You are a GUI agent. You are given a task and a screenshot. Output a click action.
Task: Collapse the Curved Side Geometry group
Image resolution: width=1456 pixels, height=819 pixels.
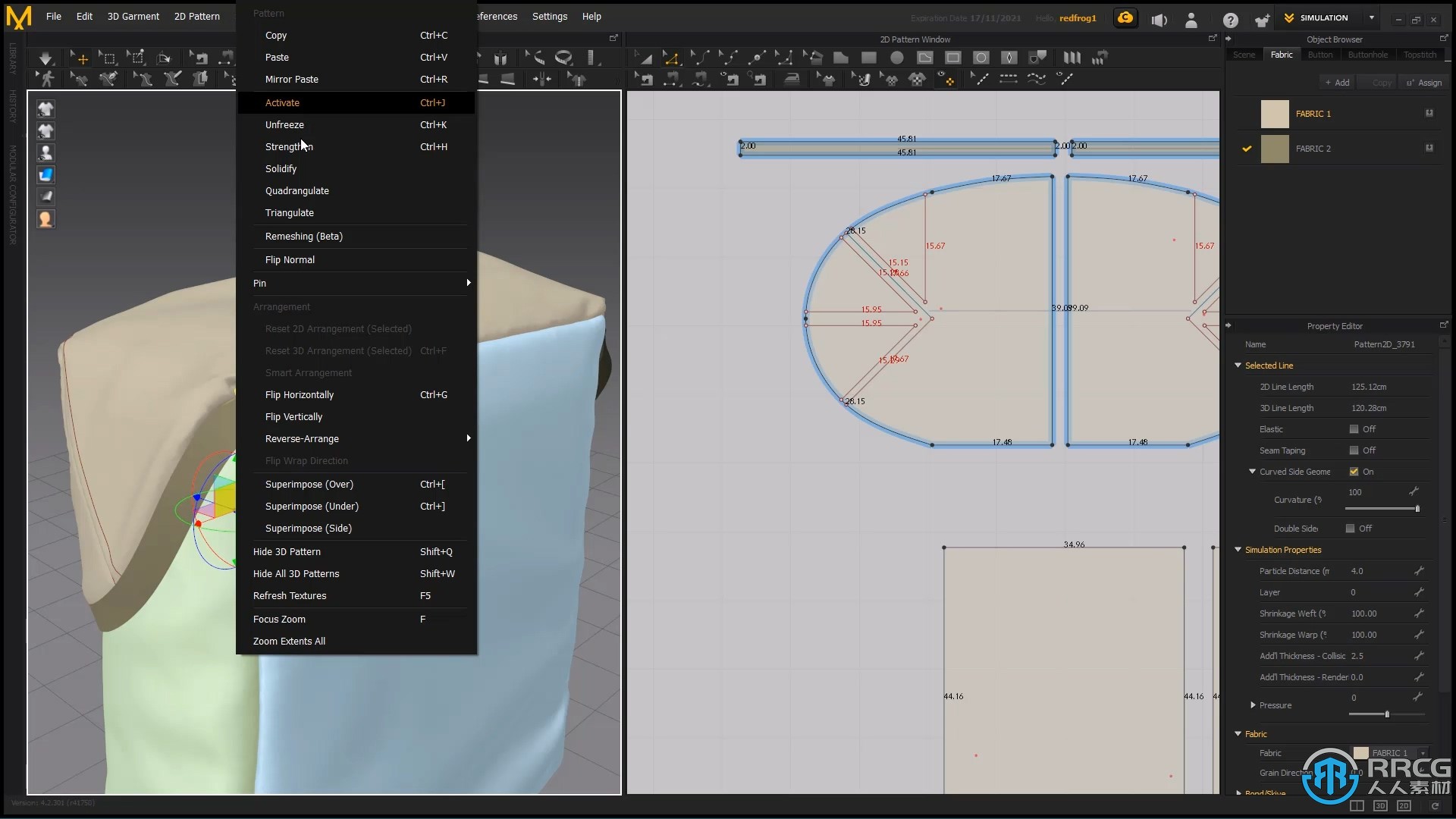(x=1252, y=472)
